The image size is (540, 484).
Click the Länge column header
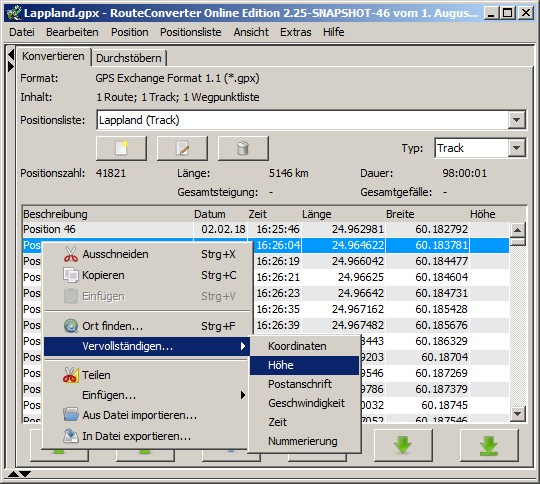[343, 214]
